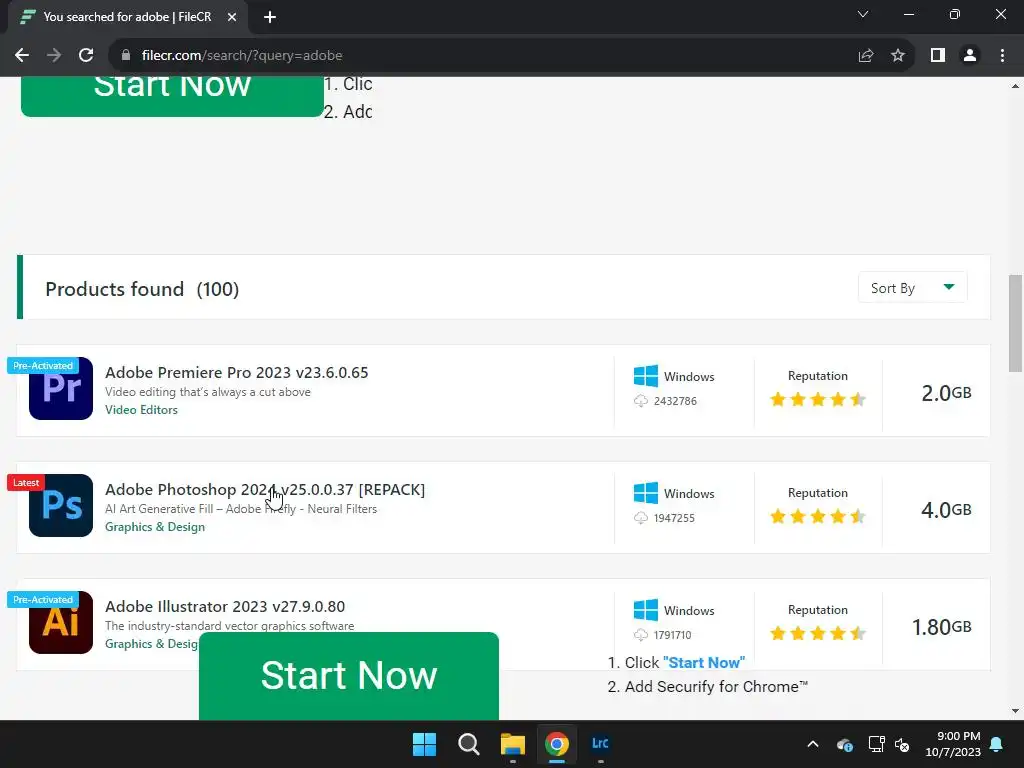Click OneDrive cloud tray icon

(844, 744)
